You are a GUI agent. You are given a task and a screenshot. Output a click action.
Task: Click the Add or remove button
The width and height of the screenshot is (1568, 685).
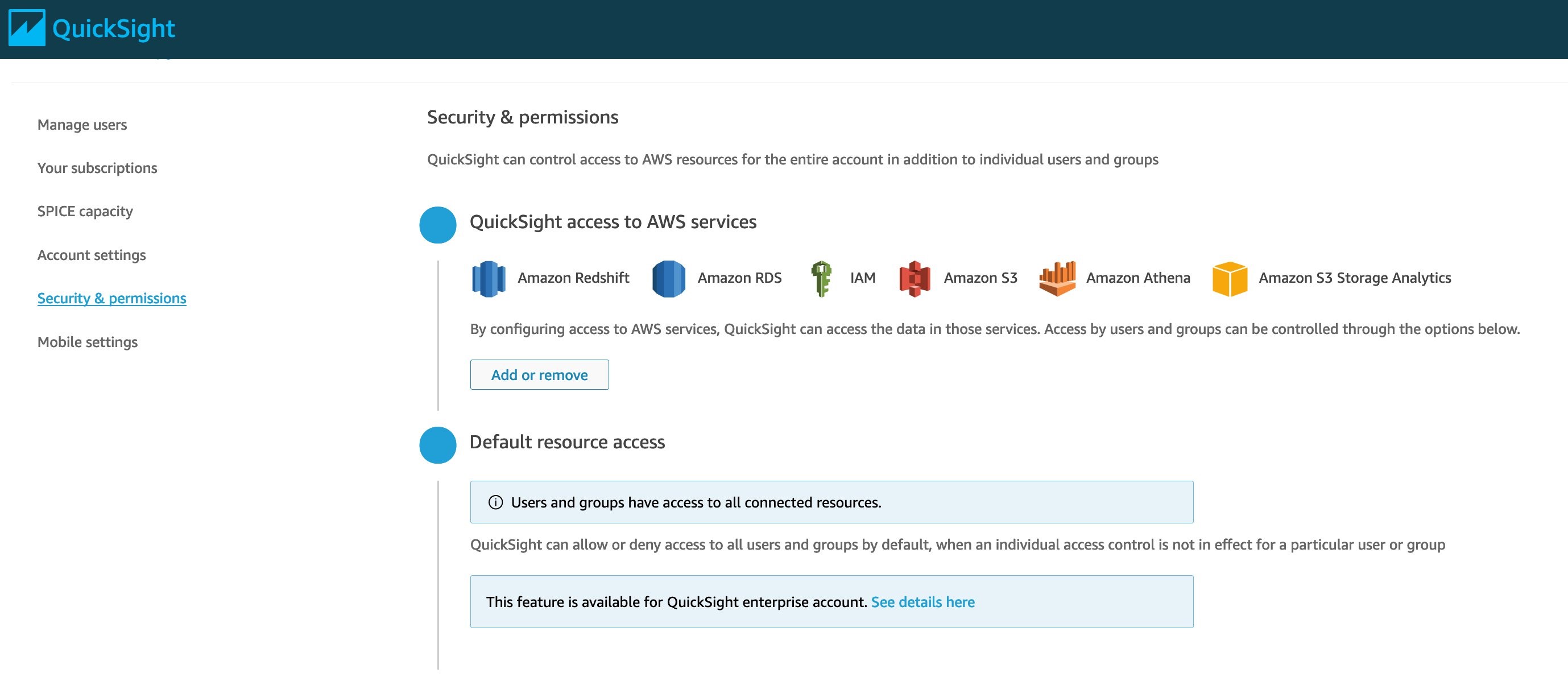click(539, 374)
